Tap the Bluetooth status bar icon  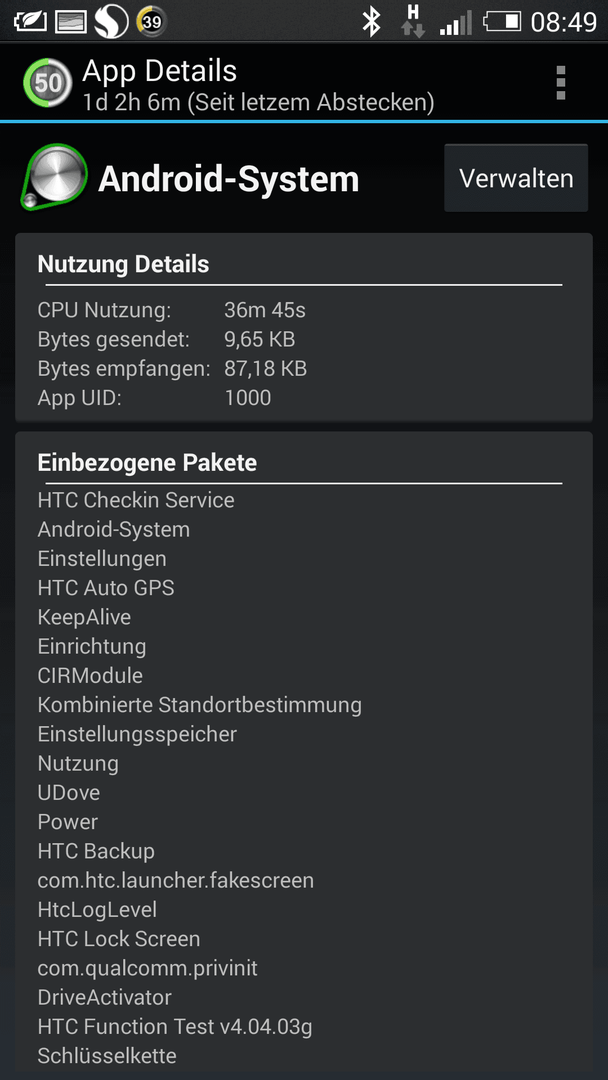(372, 22)
